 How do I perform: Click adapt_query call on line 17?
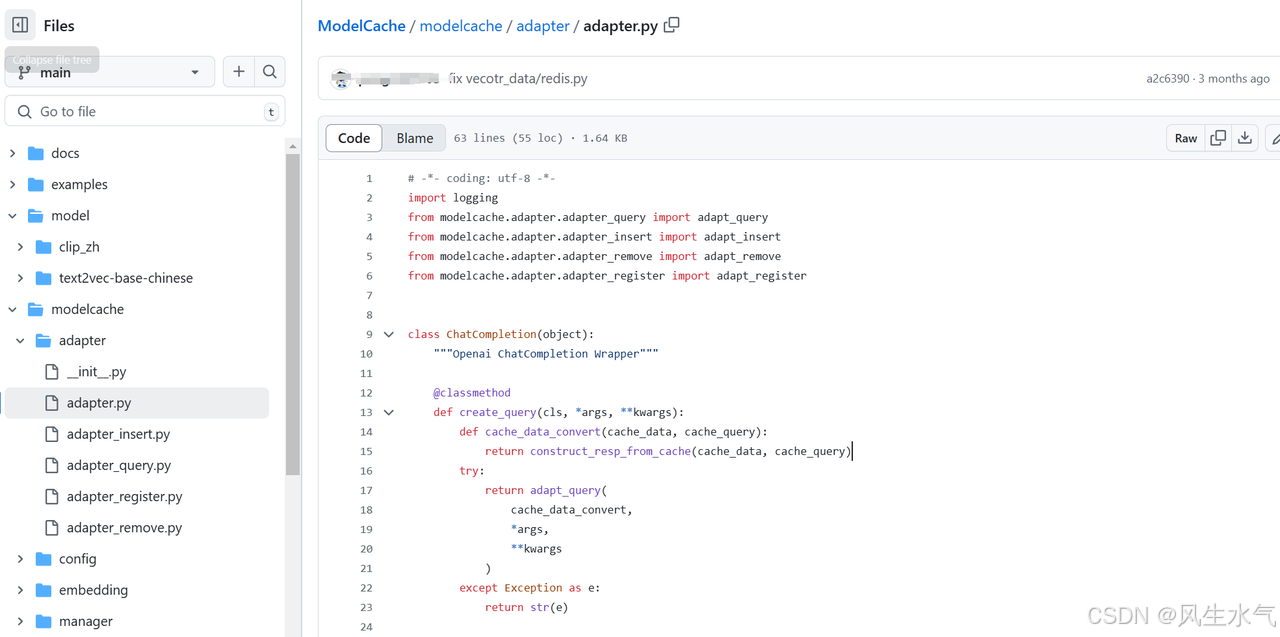[x=565, y=490]
